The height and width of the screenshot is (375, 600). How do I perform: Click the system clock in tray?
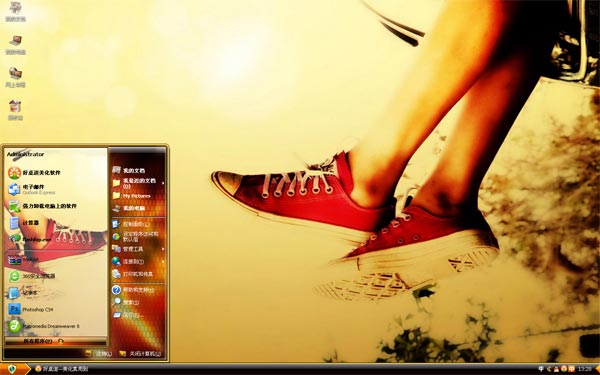click(585, 369)
